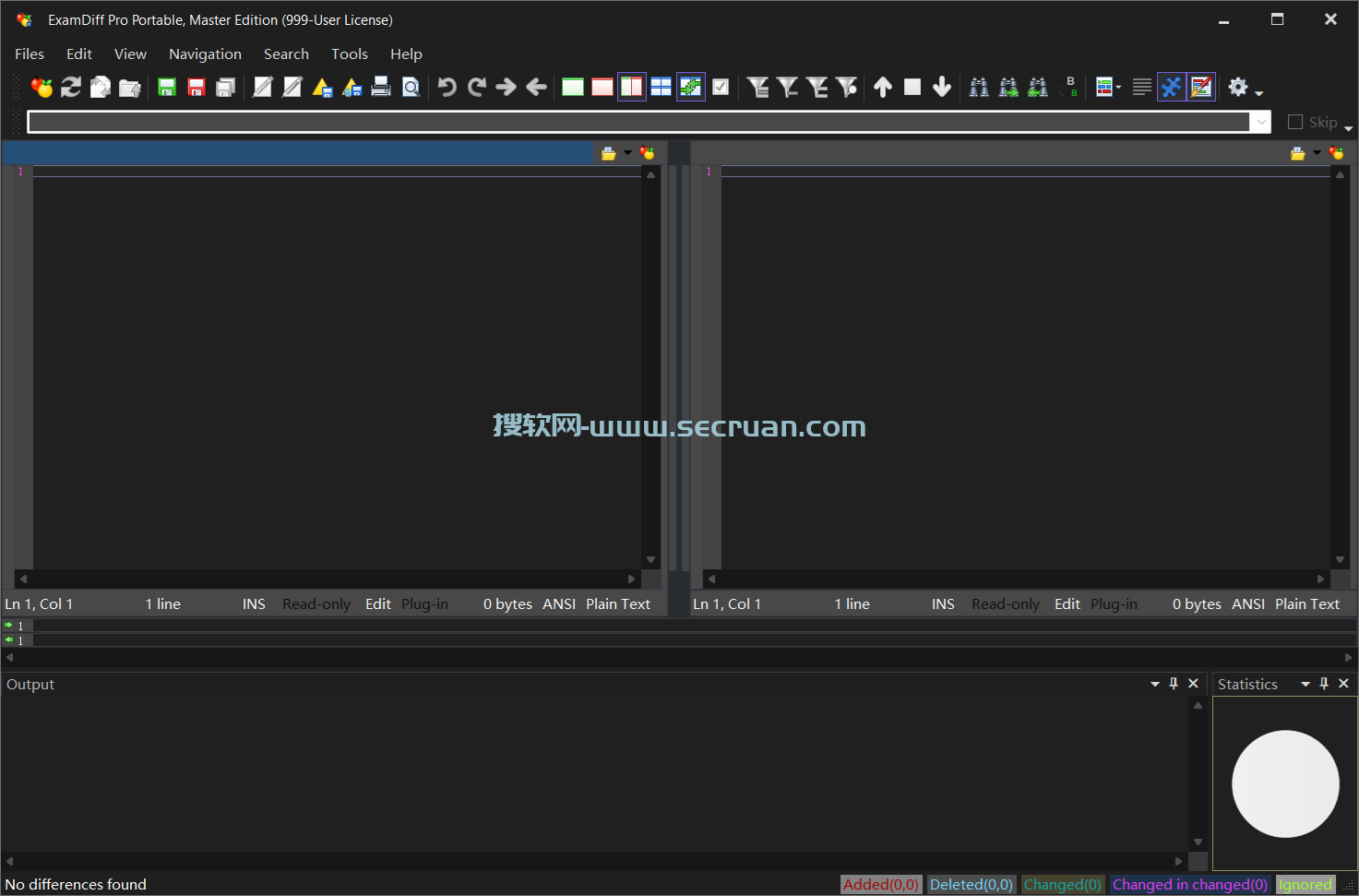Click the left arrow toolbar icon
Image resolution: width=1359 pixels, height=896 pixels.
point(536,87)
